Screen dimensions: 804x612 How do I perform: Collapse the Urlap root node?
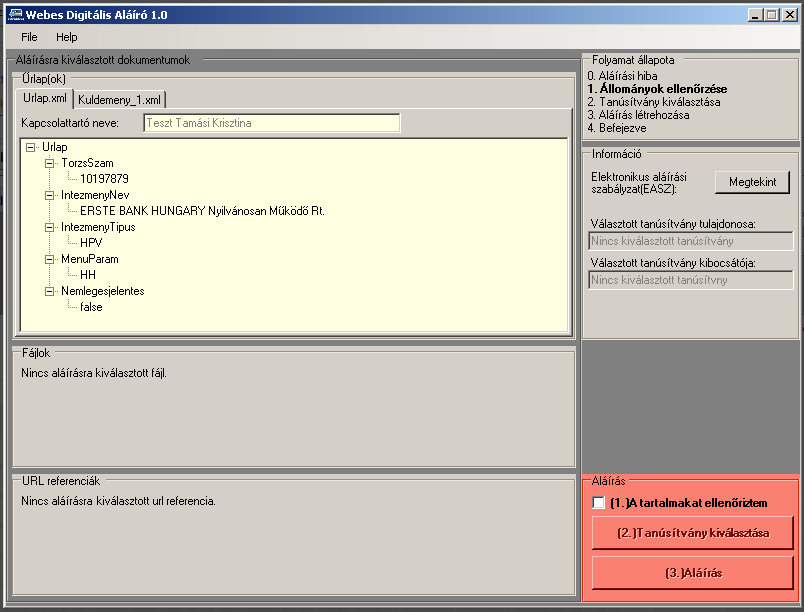[31, 147]
